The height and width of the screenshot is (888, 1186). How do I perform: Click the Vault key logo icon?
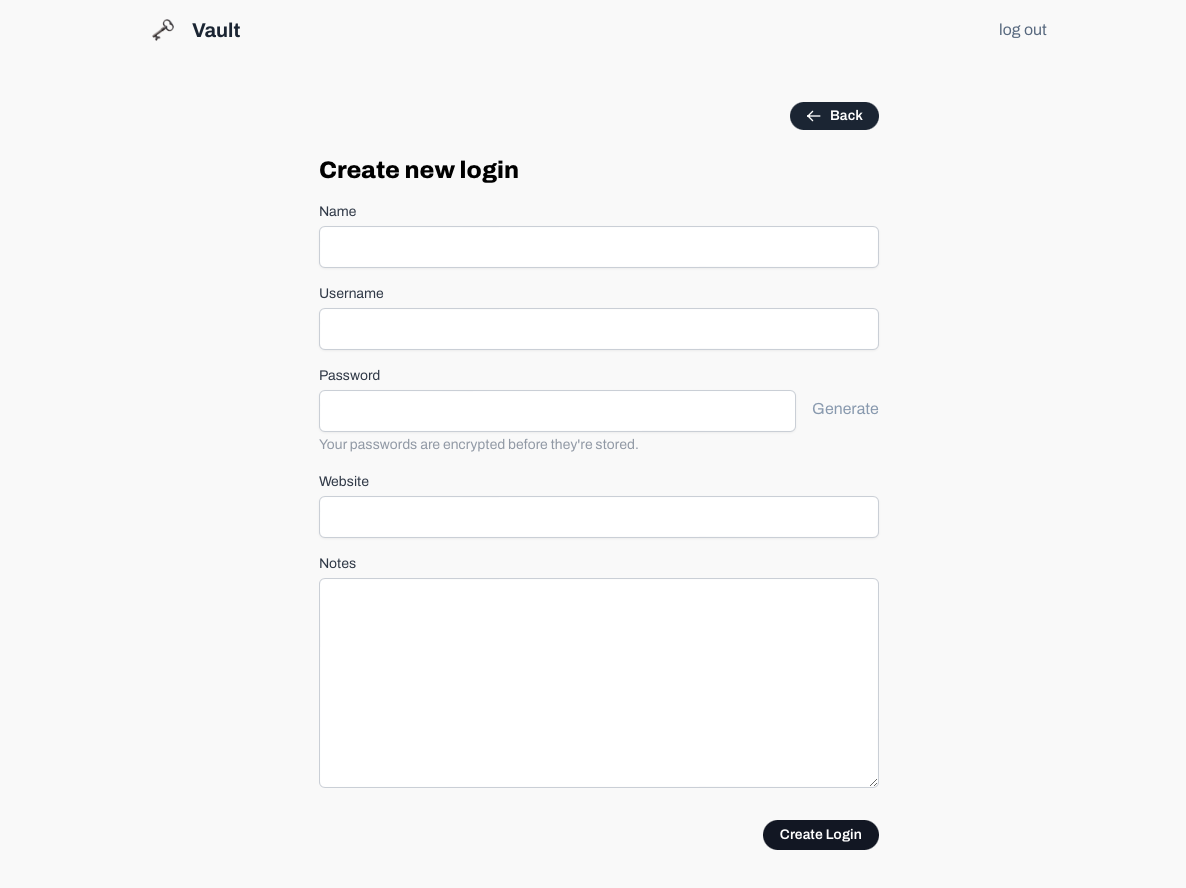(163, 30)
